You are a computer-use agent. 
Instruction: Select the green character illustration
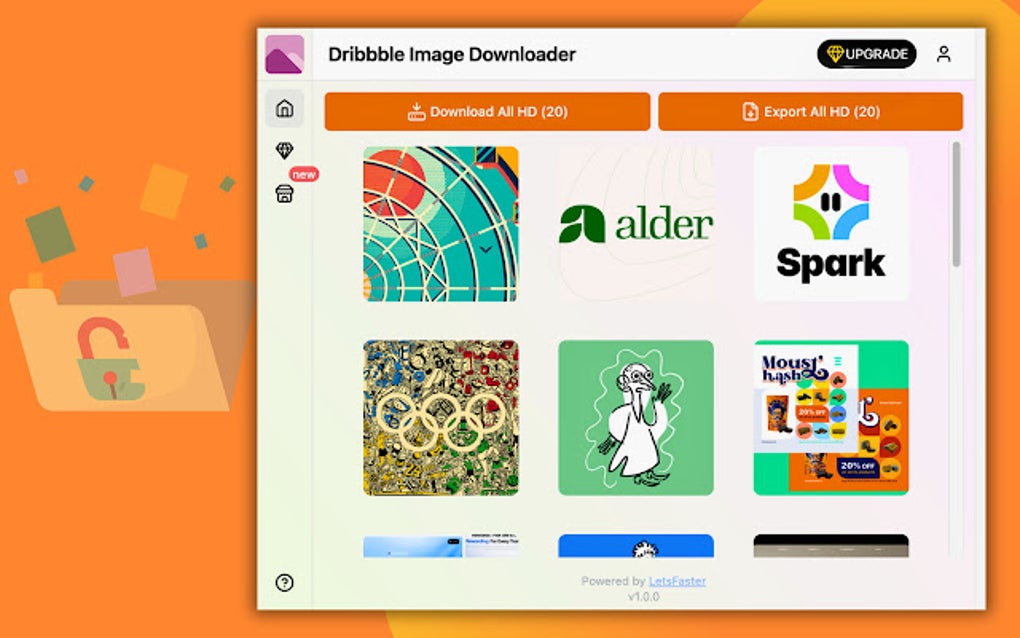point(636,416)
